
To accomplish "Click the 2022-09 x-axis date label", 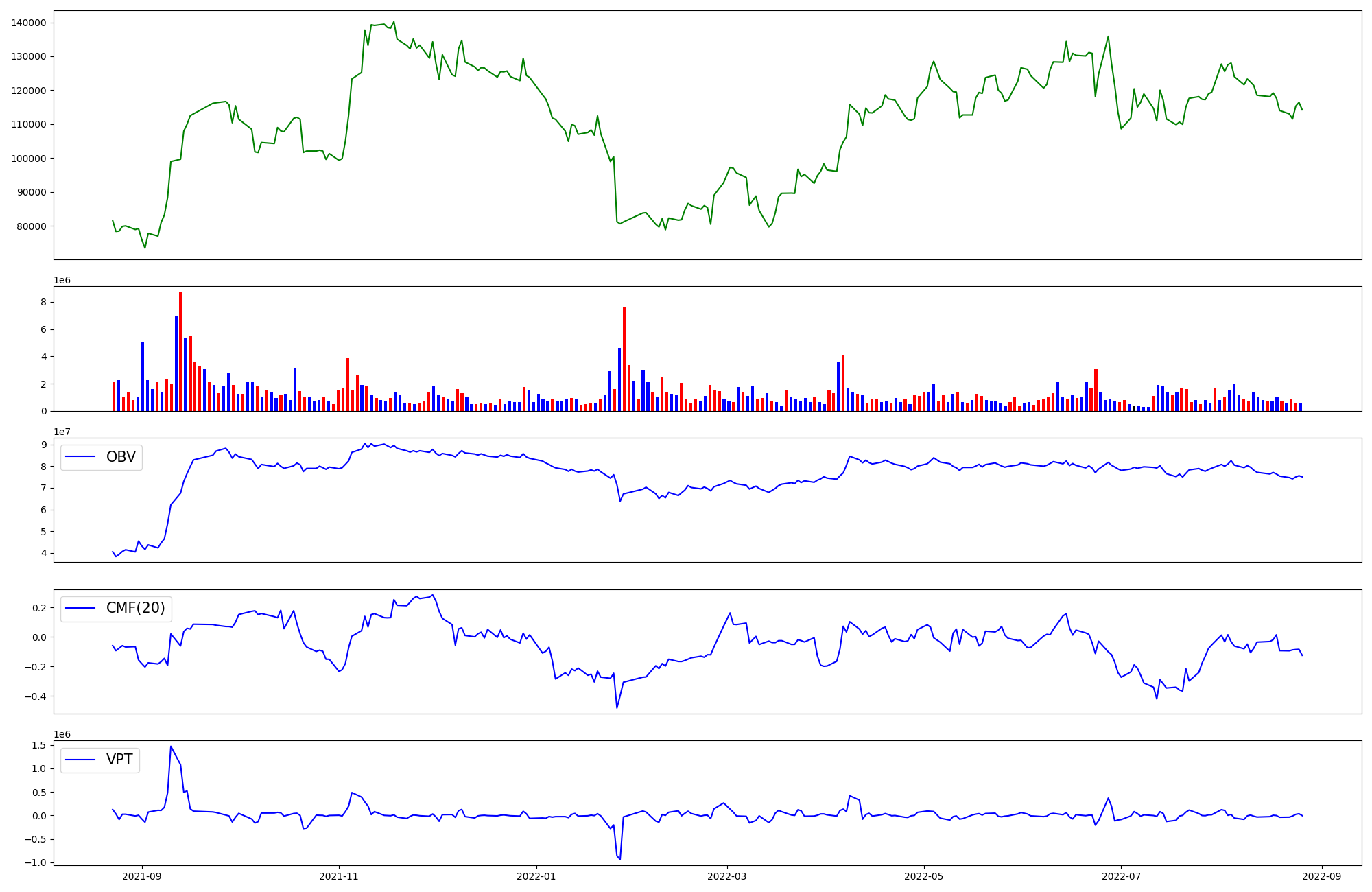I will [1321, 876].
